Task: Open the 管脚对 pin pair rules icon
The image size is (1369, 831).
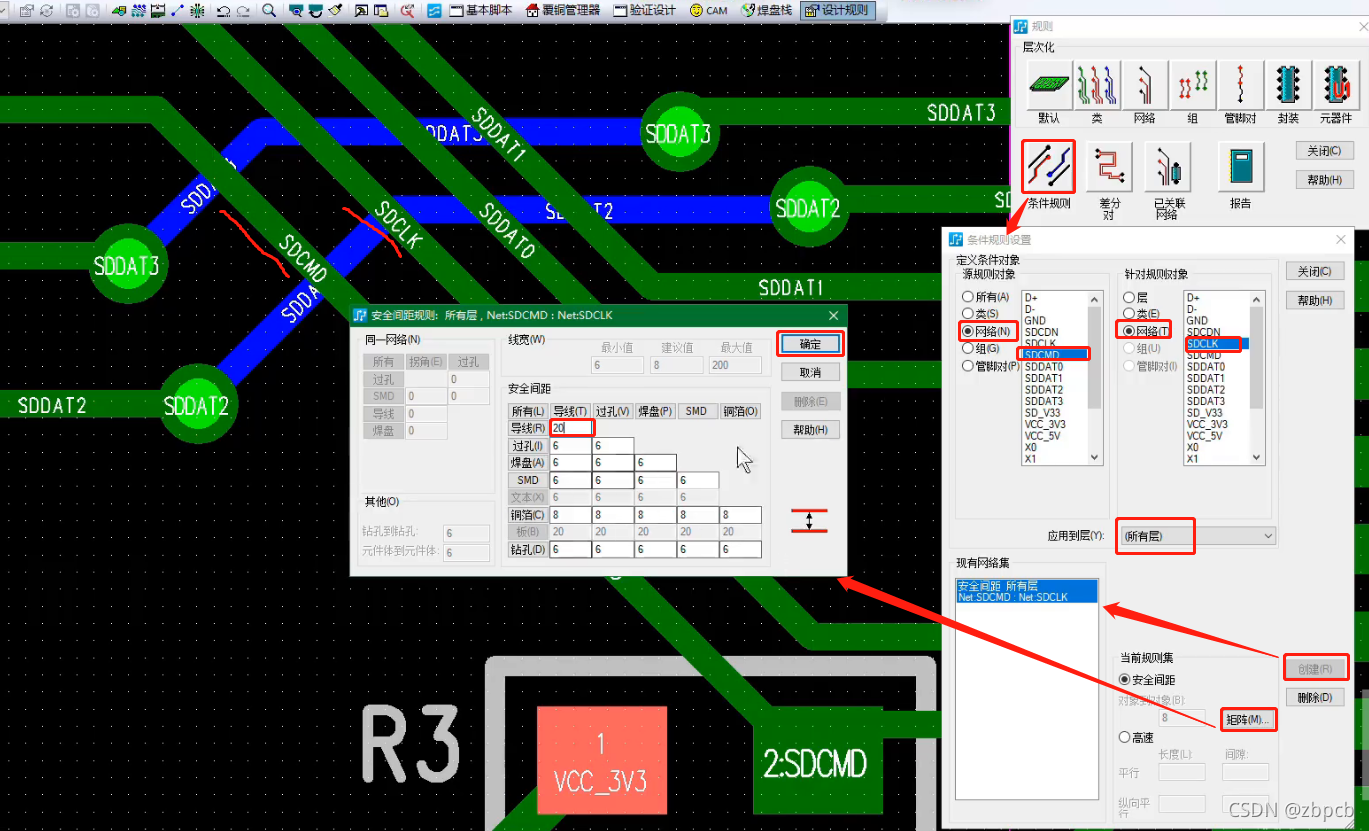Action: [x=1241, y=86]
